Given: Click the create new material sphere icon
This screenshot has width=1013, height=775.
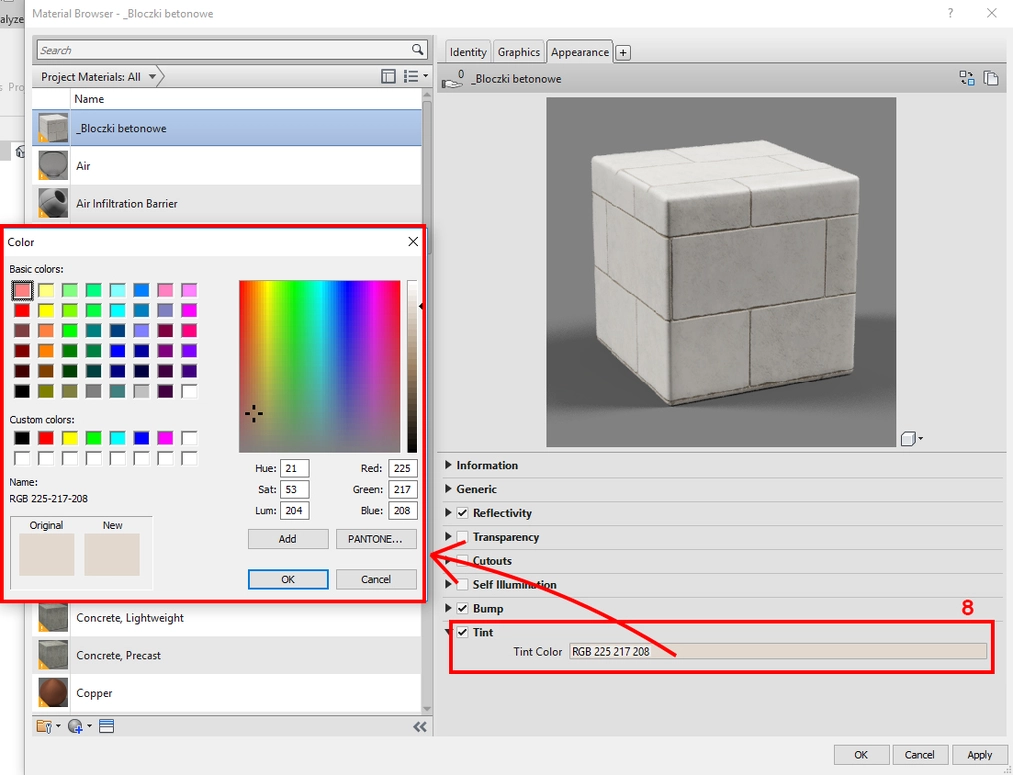Looking at the screenshot, I should 74,726.
